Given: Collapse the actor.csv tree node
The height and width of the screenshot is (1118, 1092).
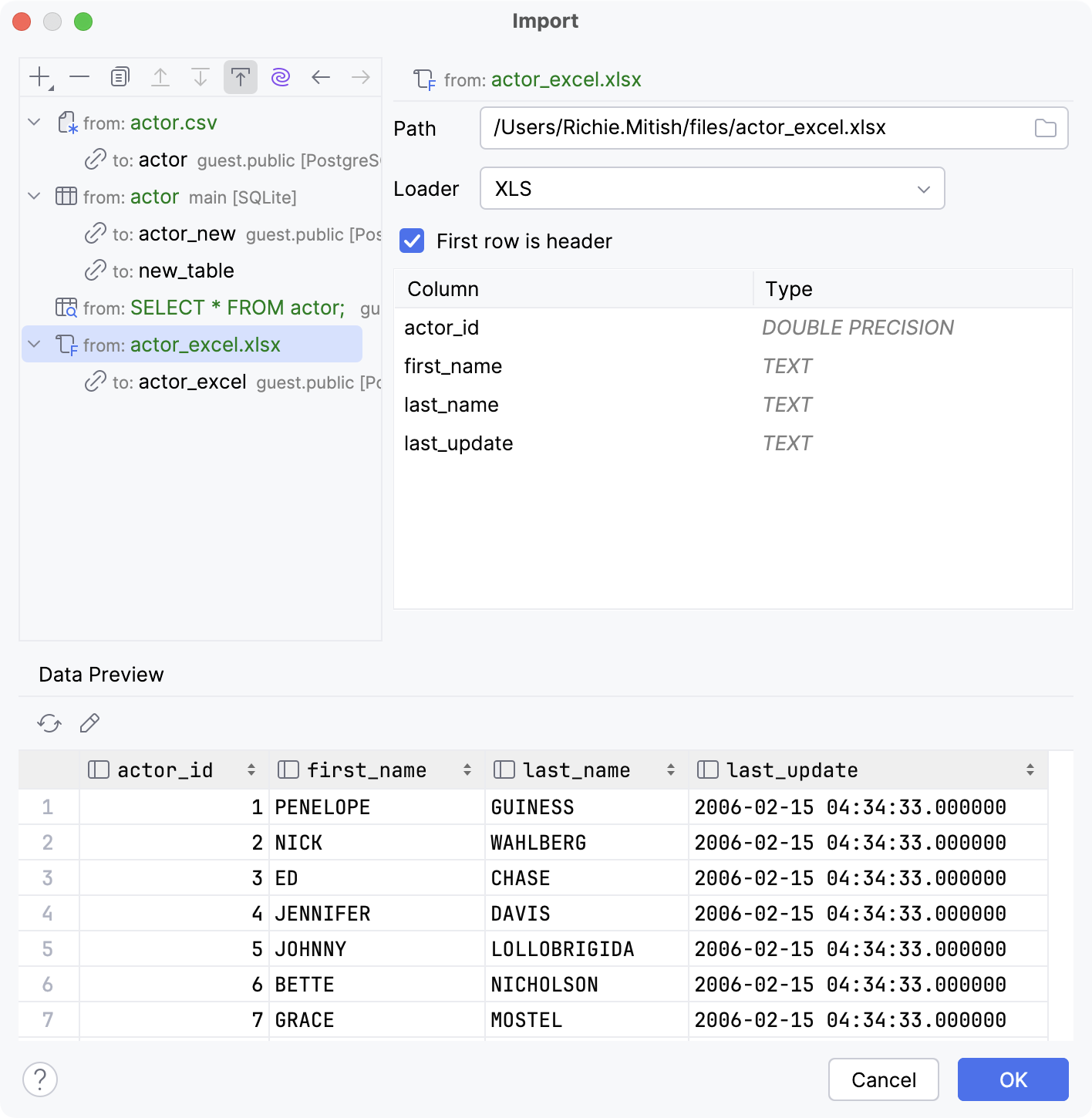Looking at the screenshot, I should pos(32,122).
